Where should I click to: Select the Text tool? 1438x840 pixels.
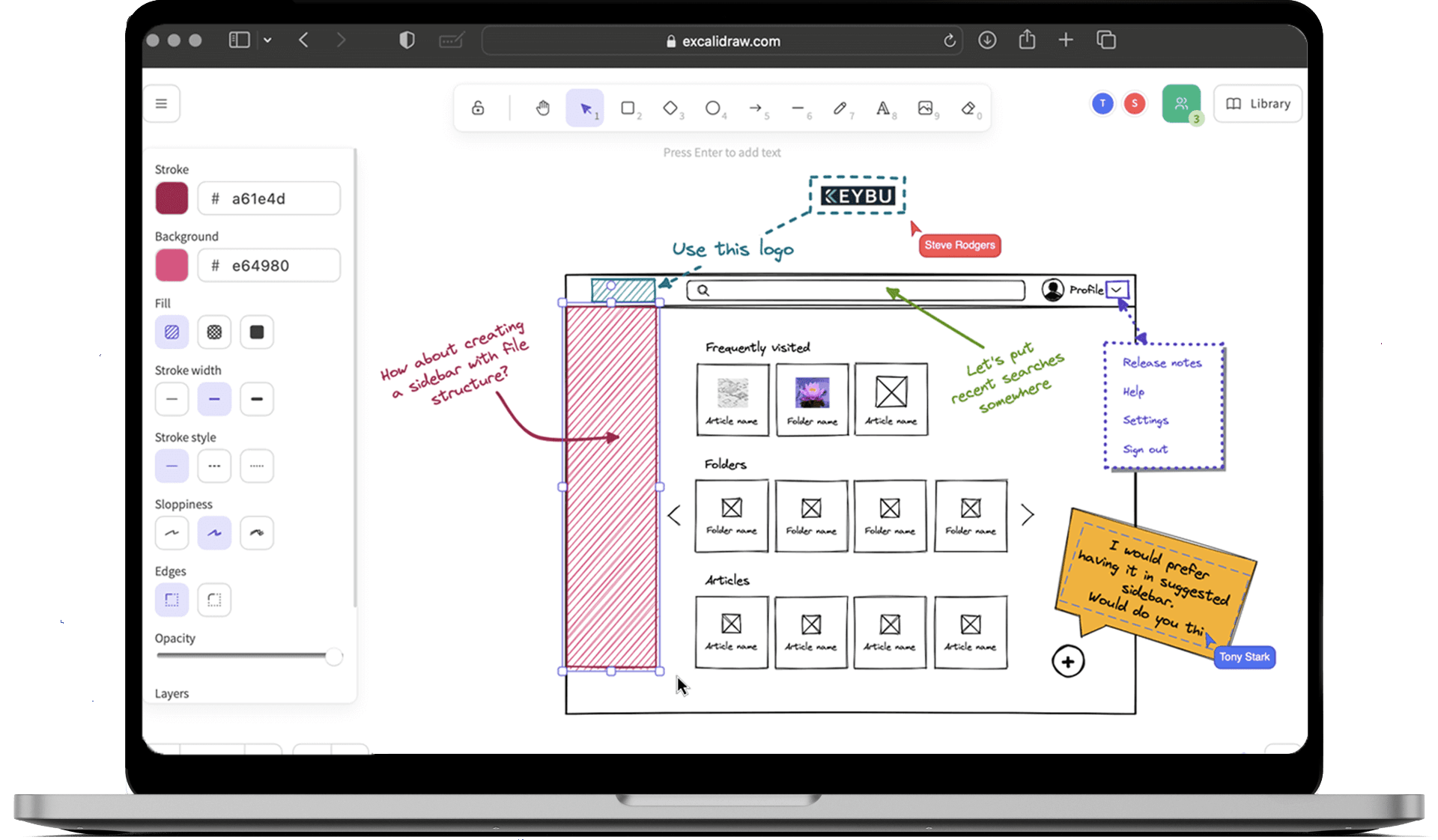coord(882,109)
